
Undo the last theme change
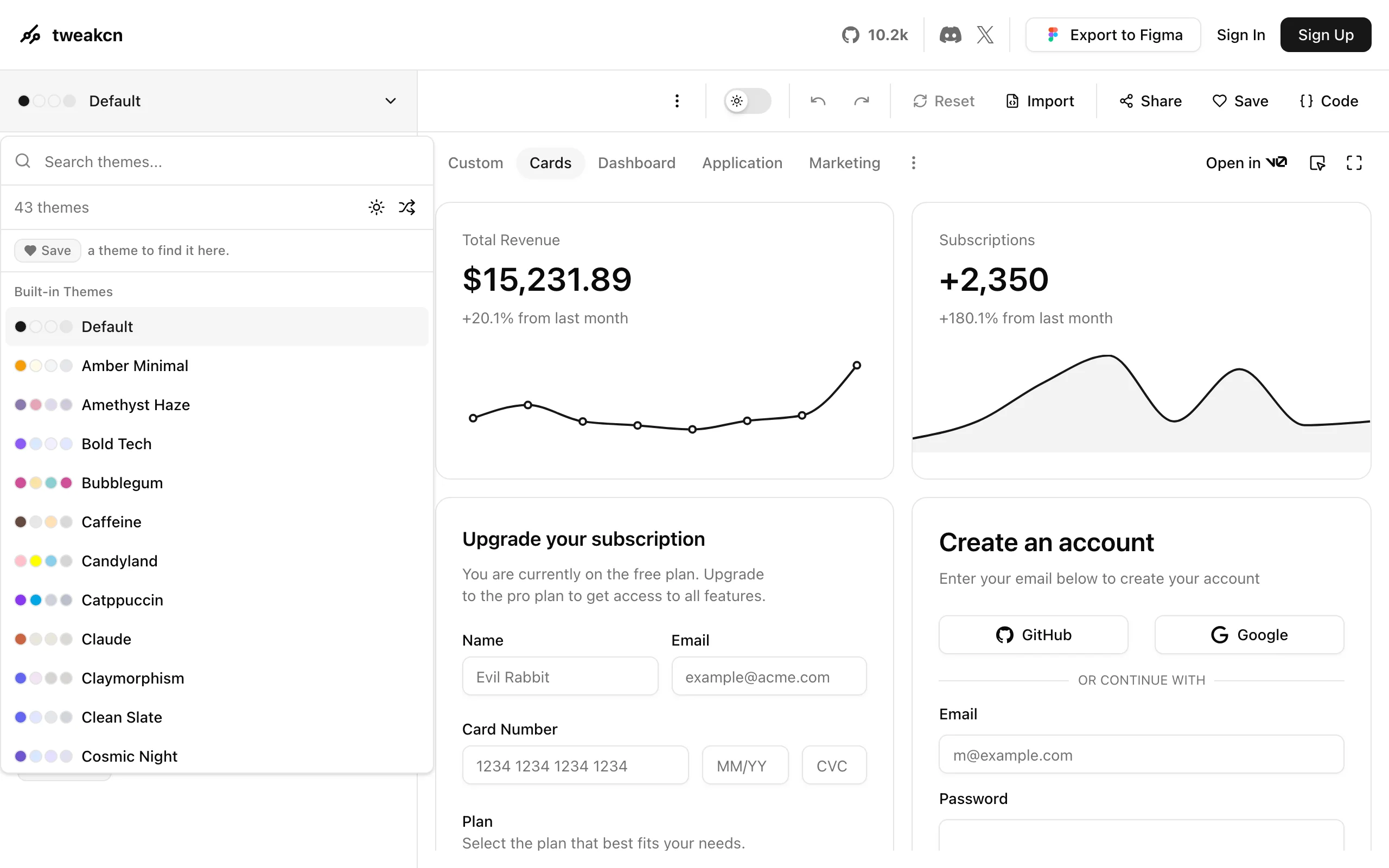(x=818, y=101)
